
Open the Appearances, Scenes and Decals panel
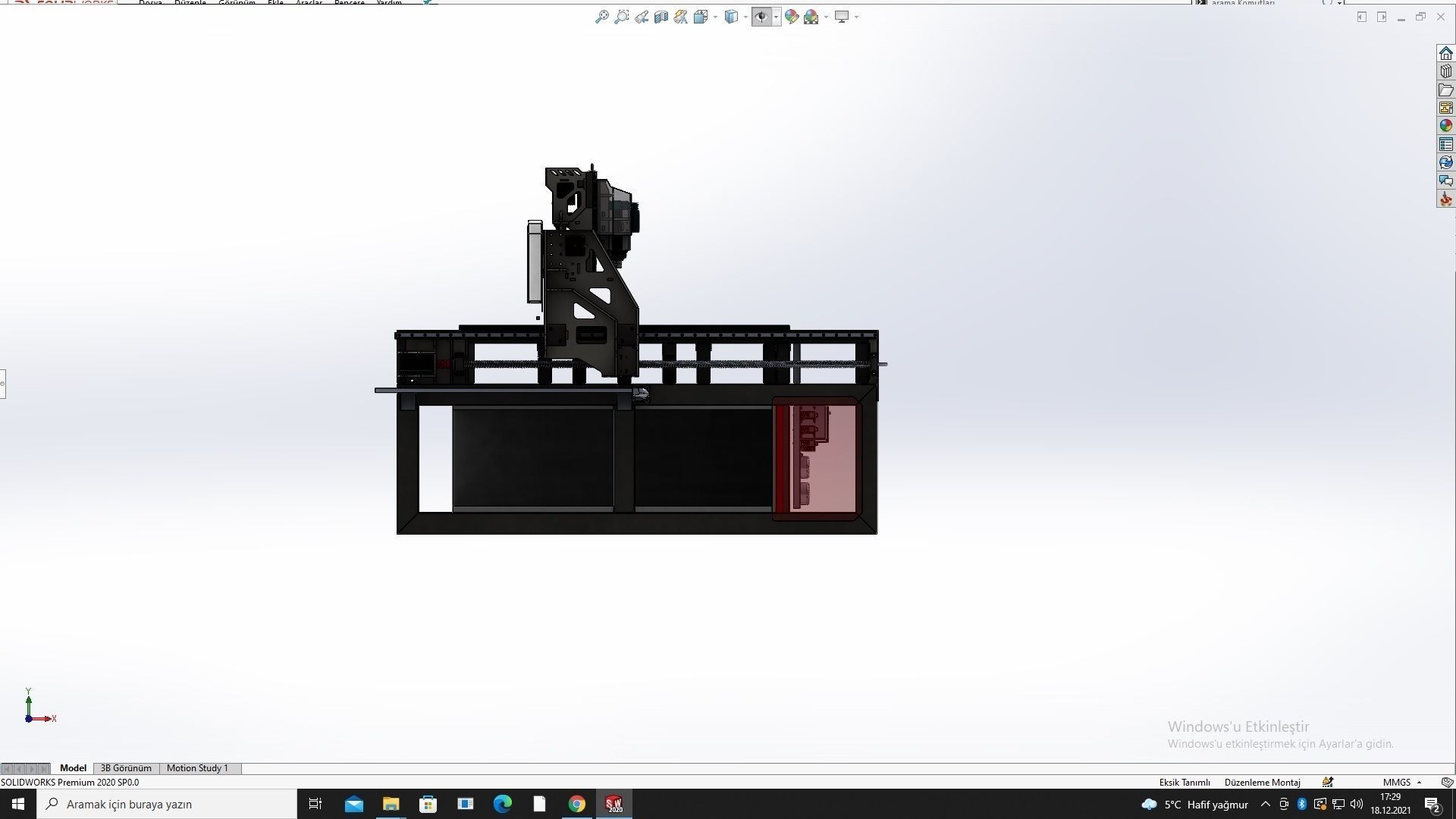pyautogui.click(x=1446, y=125)
